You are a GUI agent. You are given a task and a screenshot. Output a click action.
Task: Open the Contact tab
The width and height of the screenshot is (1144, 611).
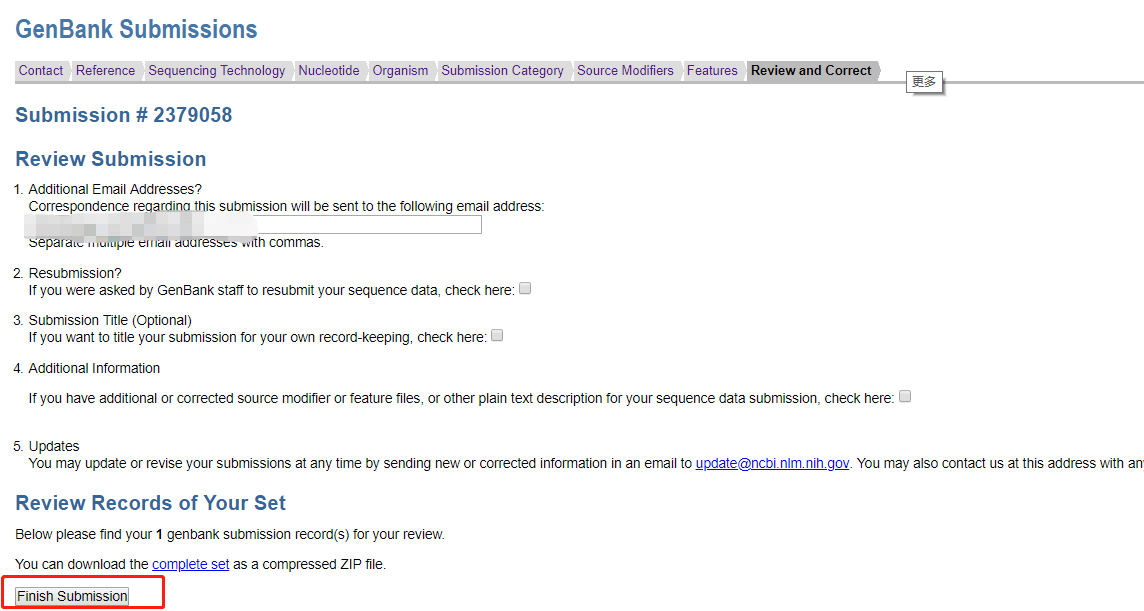coord(41,71)
